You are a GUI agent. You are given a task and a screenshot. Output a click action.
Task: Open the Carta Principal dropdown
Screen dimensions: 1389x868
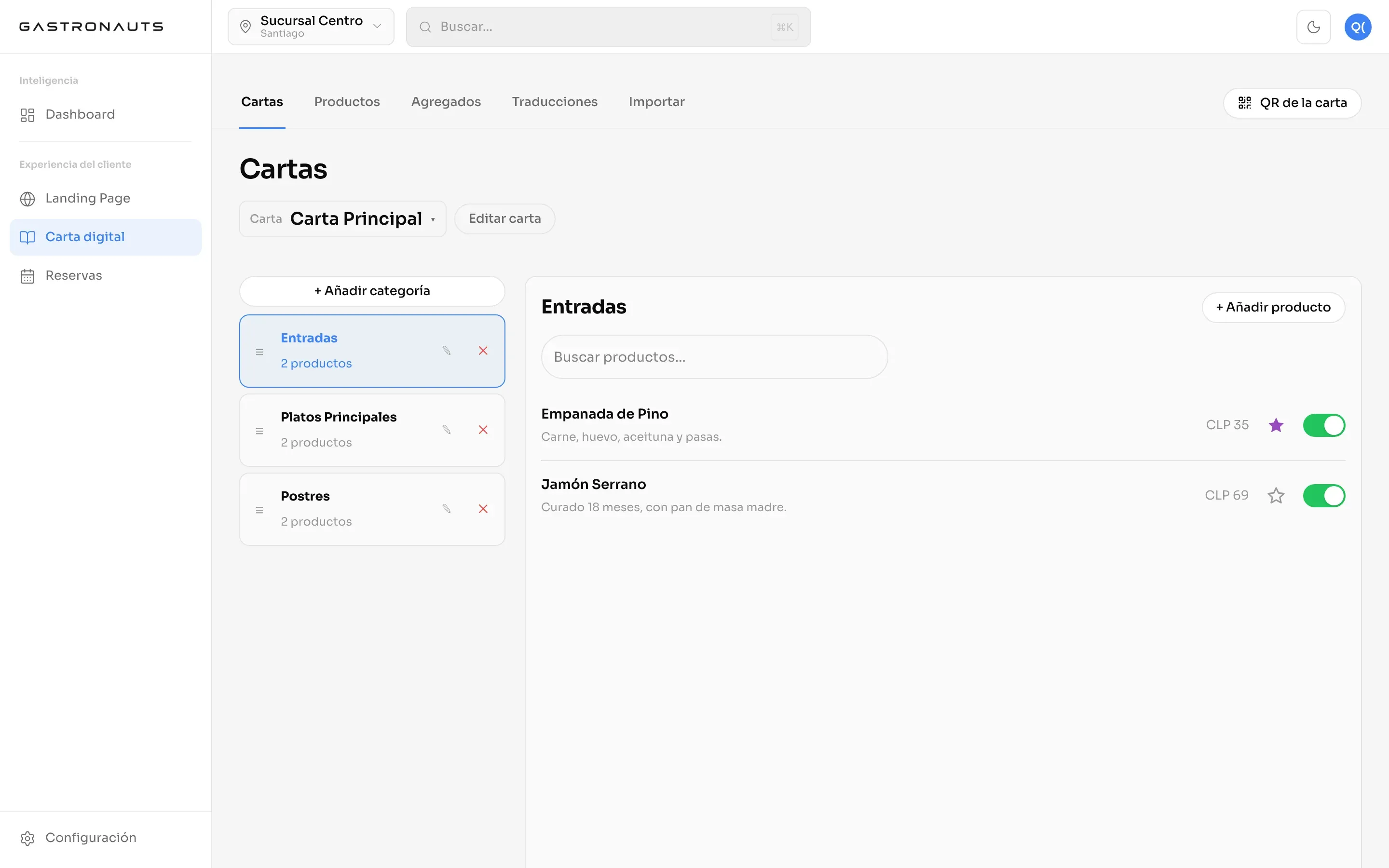coord(342,219)
